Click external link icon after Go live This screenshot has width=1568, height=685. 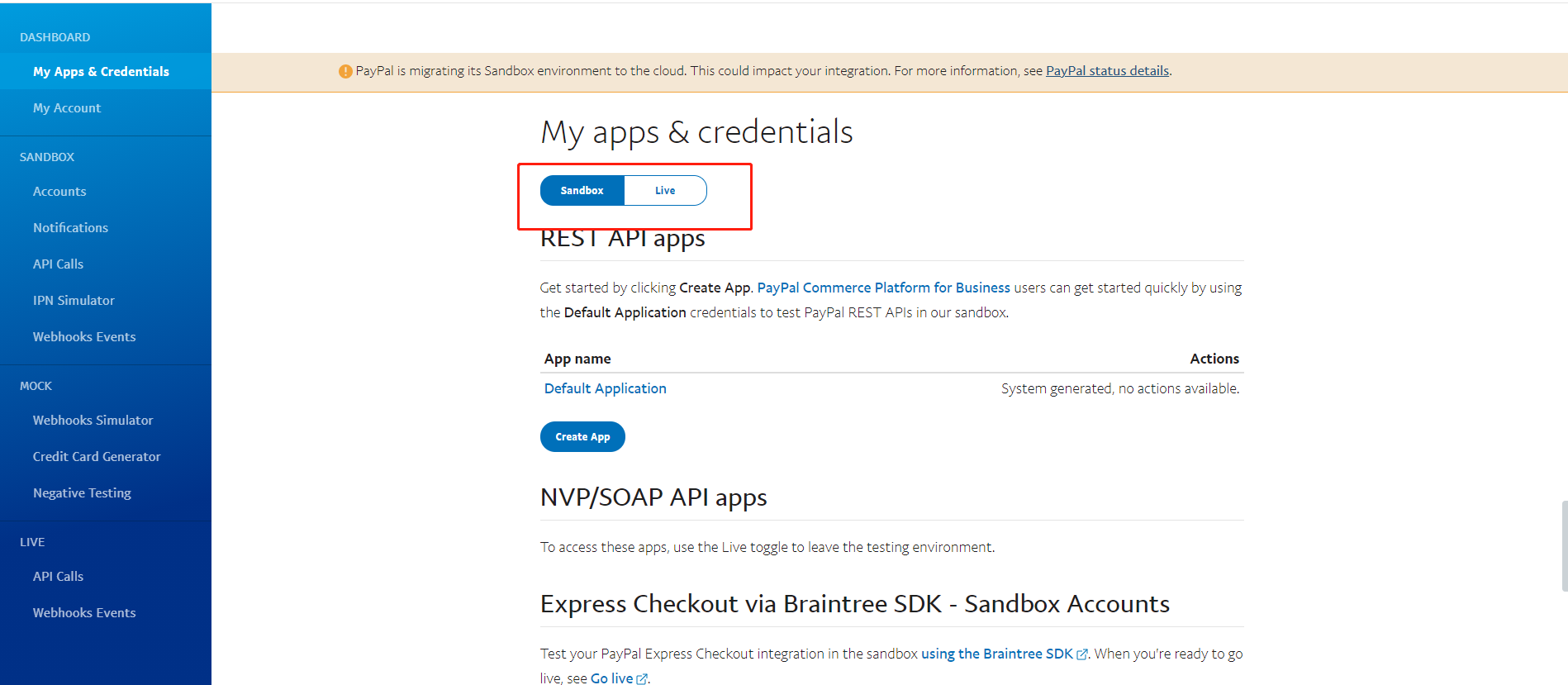(x=642, y=679)
